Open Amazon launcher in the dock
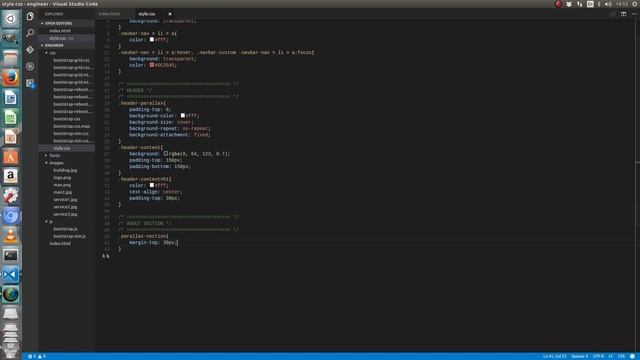The width and height of the screenshot is (640, 360). (x=11, y=176)
